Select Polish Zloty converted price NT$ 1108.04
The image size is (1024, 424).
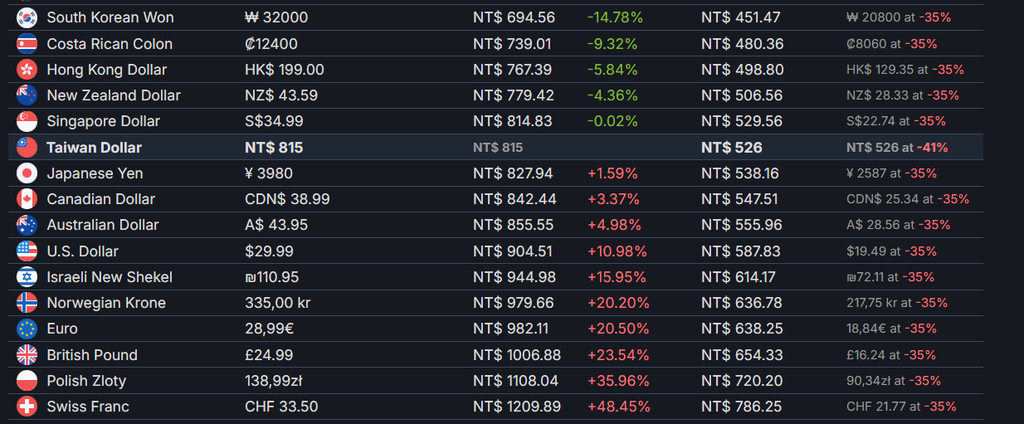pos(517,380)
